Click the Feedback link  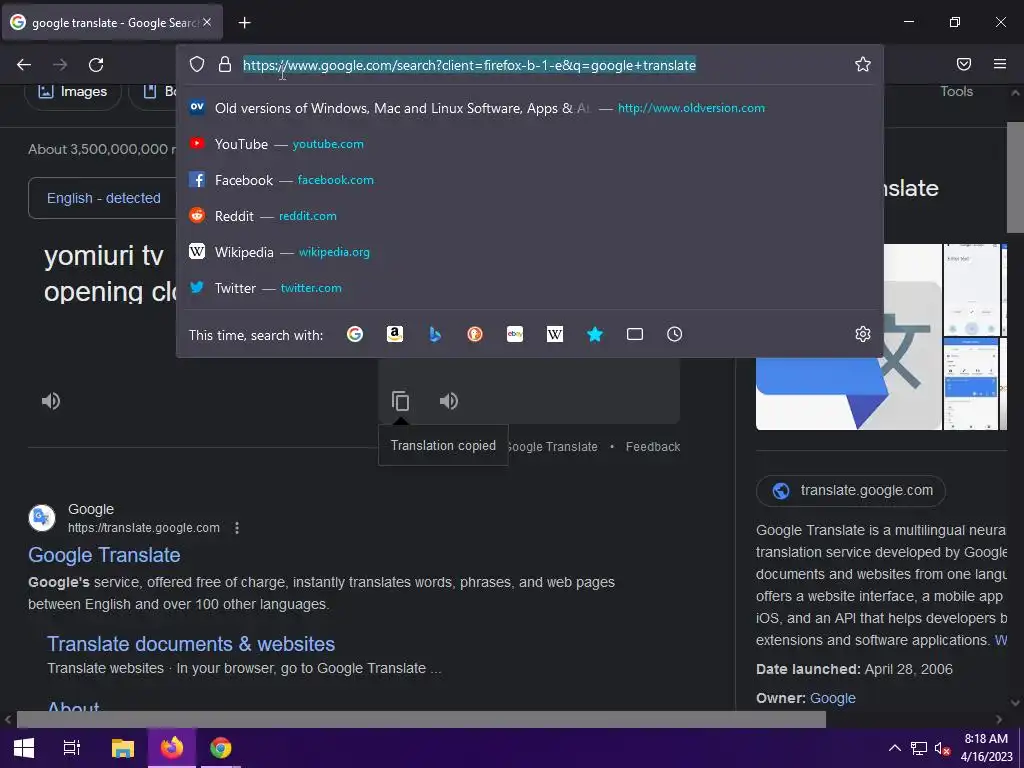[652, 447]
